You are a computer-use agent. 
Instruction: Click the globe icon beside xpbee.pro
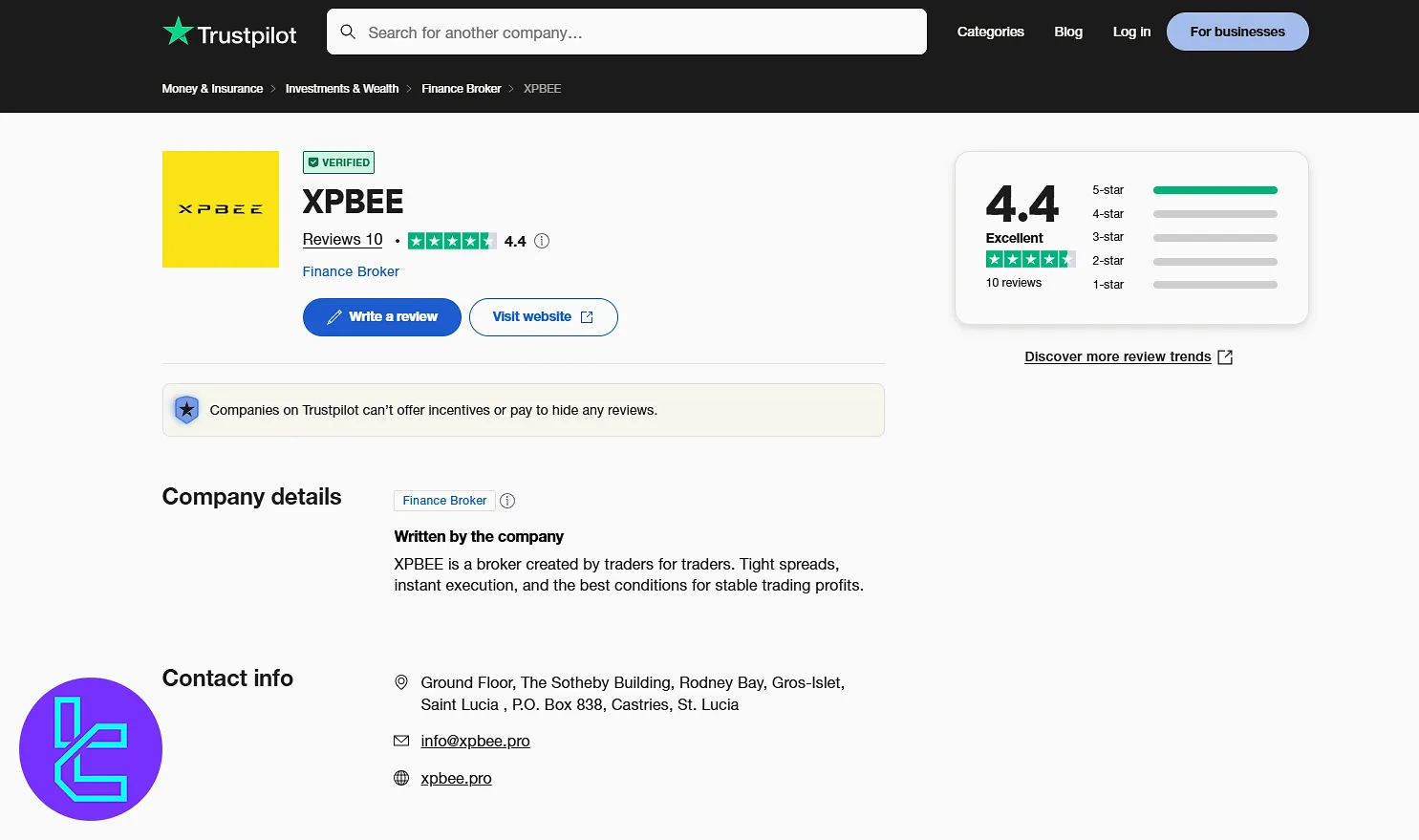pos(401,778)
